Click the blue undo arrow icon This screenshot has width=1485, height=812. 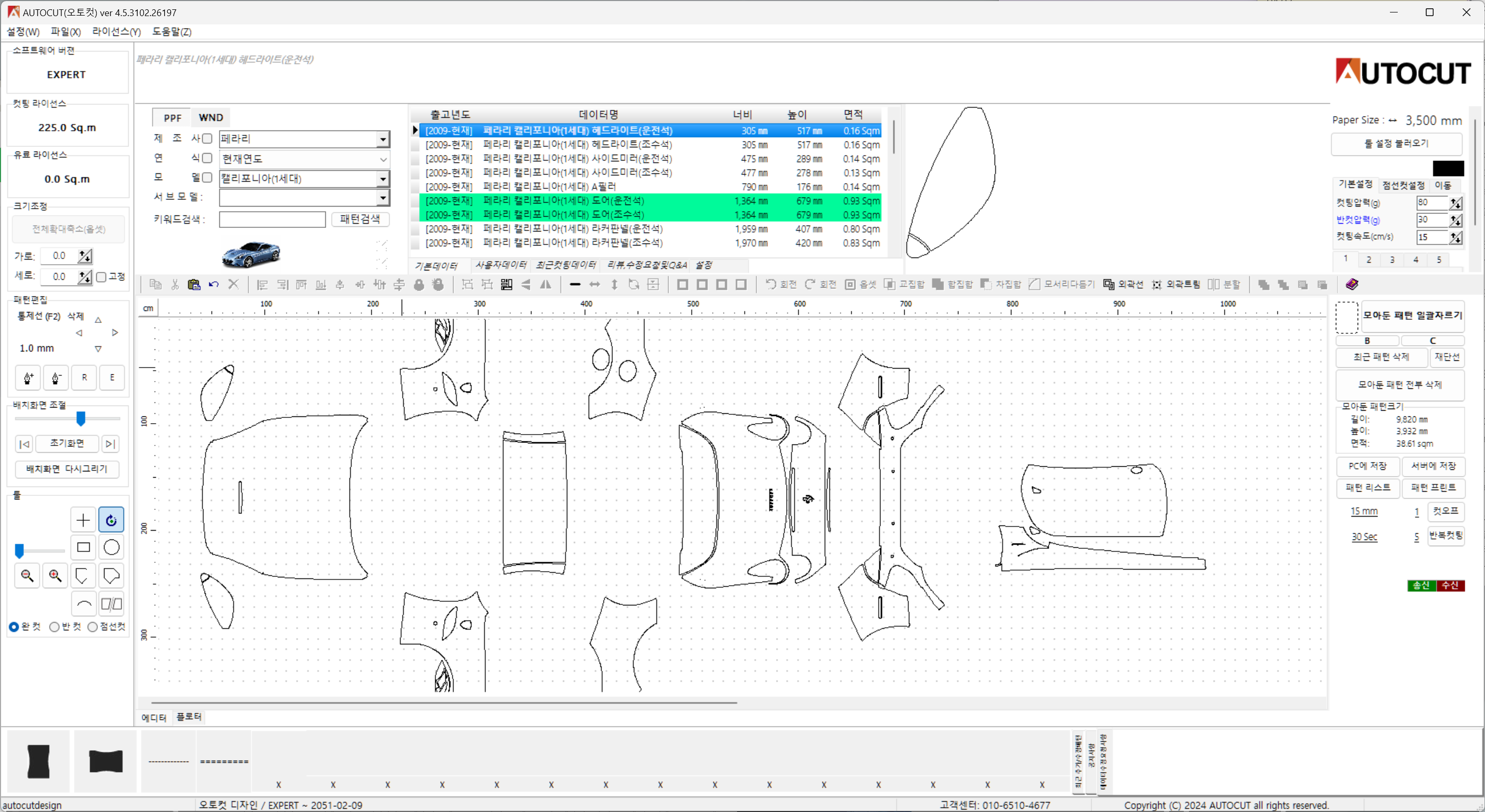(214, 284)
